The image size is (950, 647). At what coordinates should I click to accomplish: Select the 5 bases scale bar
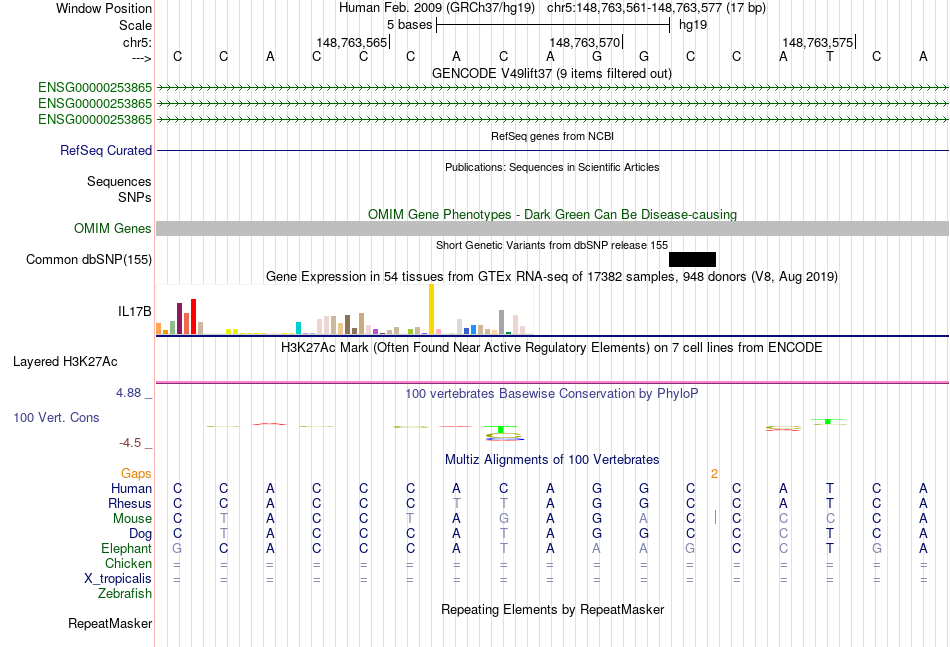[x=553, y=25]
